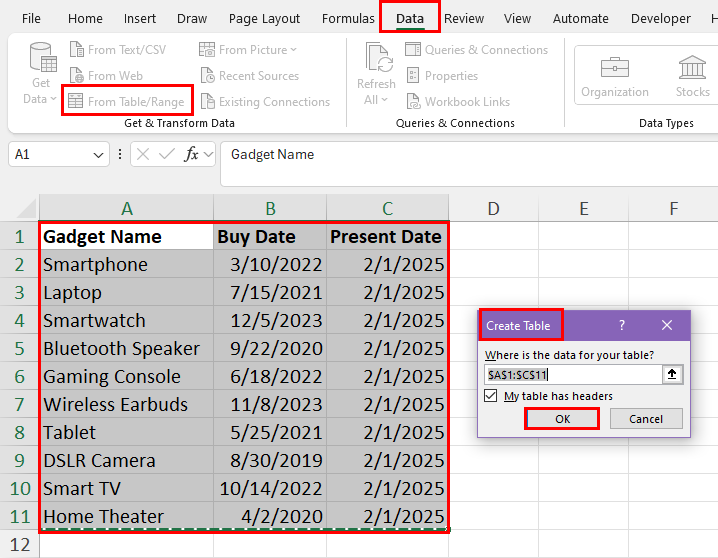
Task: Choose From Table/Range command
Action: click(x=127, y=101)
